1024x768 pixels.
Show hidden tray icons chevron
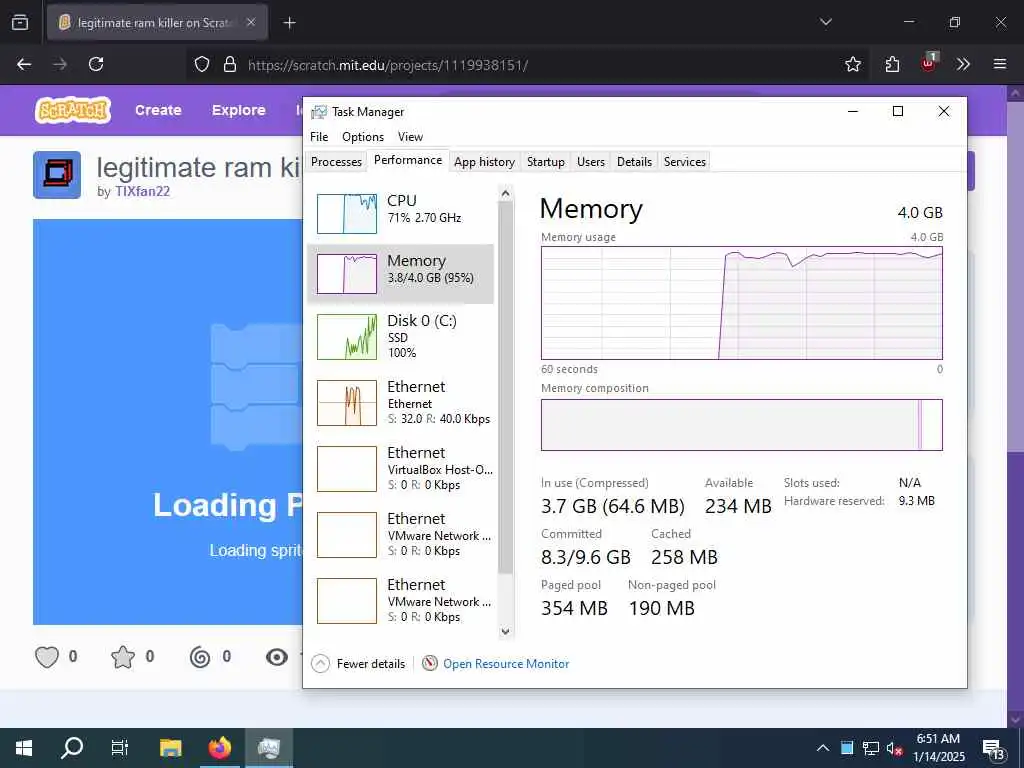click(823, 748)
